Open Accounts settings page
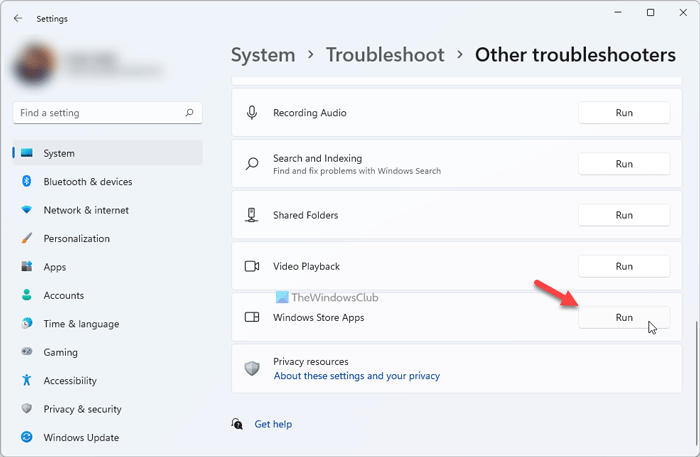The width and height of the screenshot is (700, 457). pyautogui.click(x=63, y=296)
